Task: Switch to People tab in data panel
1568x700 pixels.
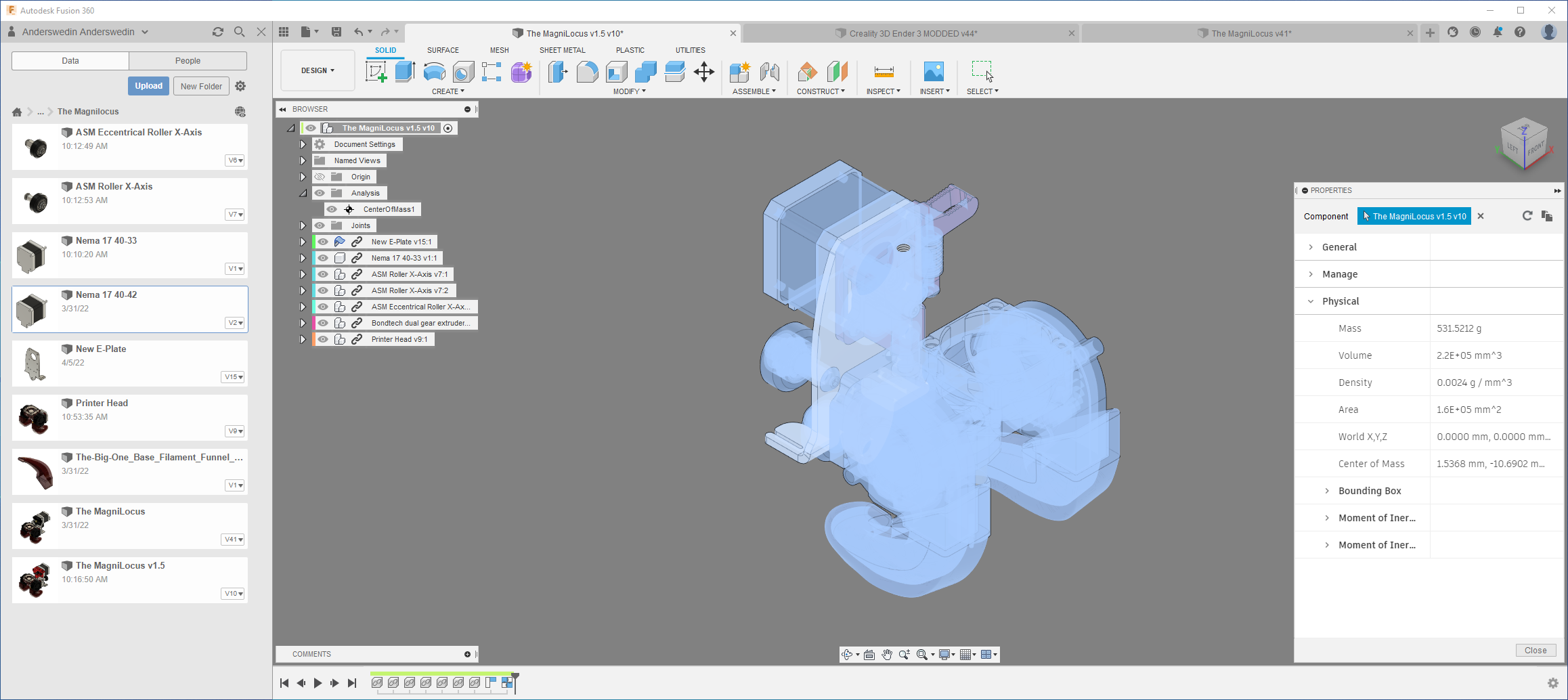Action: [188, 61]
